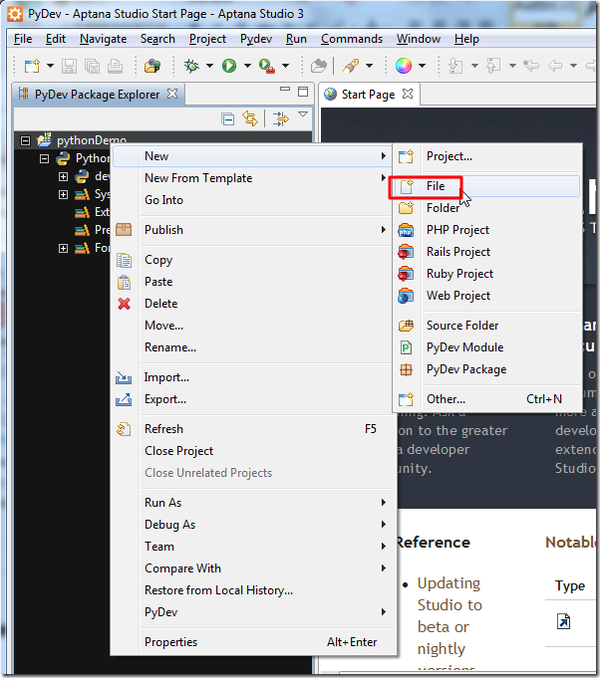This screenshot has width=600, height=678.
Task: Collapse the pythonDemo project tree node
Action: 26,141
